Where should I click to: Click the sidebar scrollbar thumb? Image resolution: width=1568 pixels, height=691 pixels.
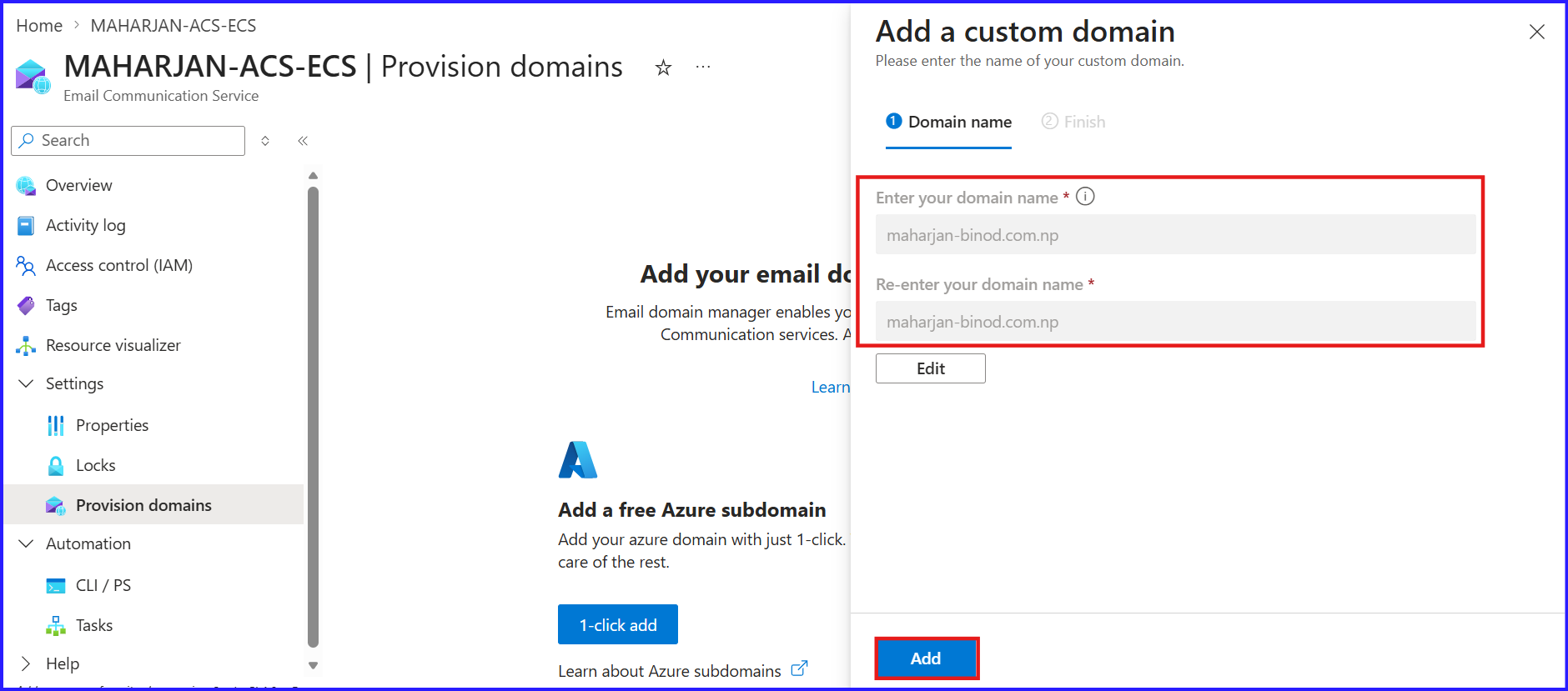coord(314,417)
